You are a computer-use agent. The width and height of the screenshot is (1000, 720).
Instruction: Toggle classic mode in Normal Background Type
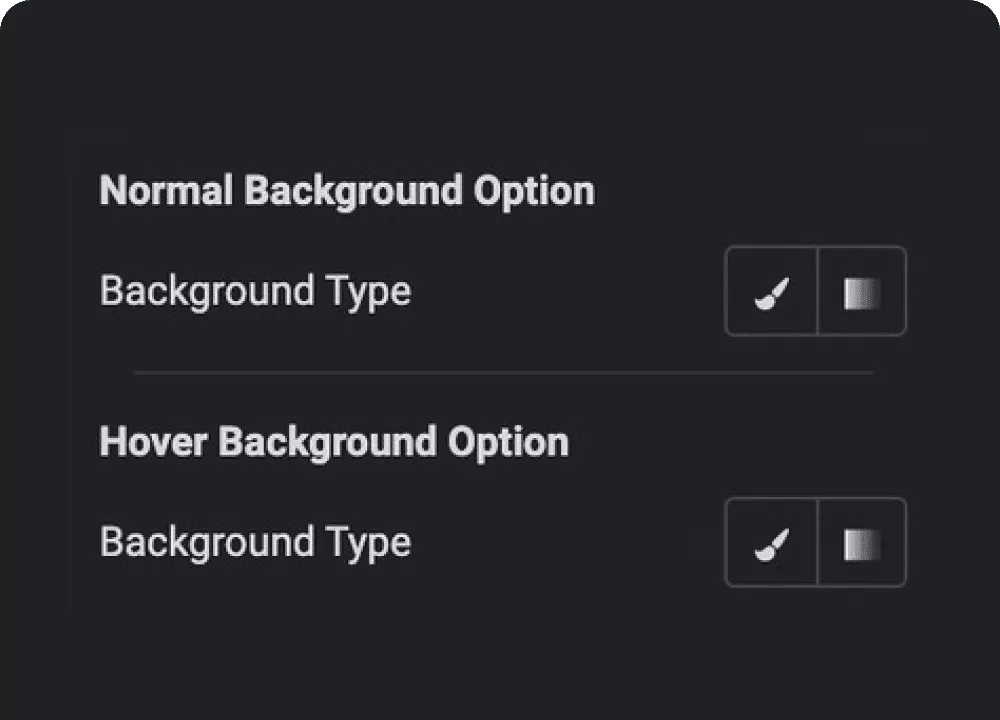[771, 291]
